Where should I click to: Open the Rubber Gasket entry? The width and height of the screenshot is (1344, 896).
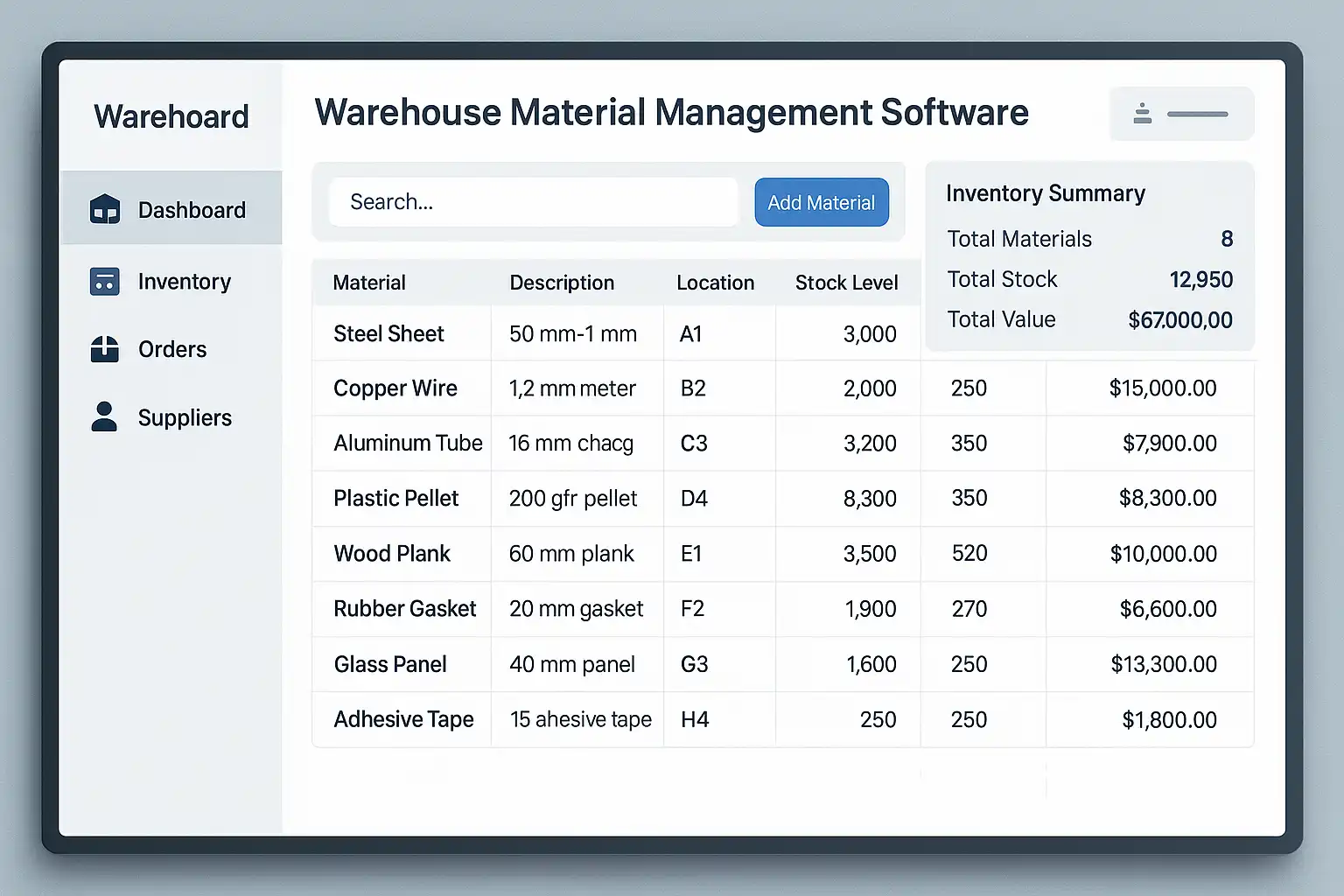pyautogui.click(x=405, y=609)
